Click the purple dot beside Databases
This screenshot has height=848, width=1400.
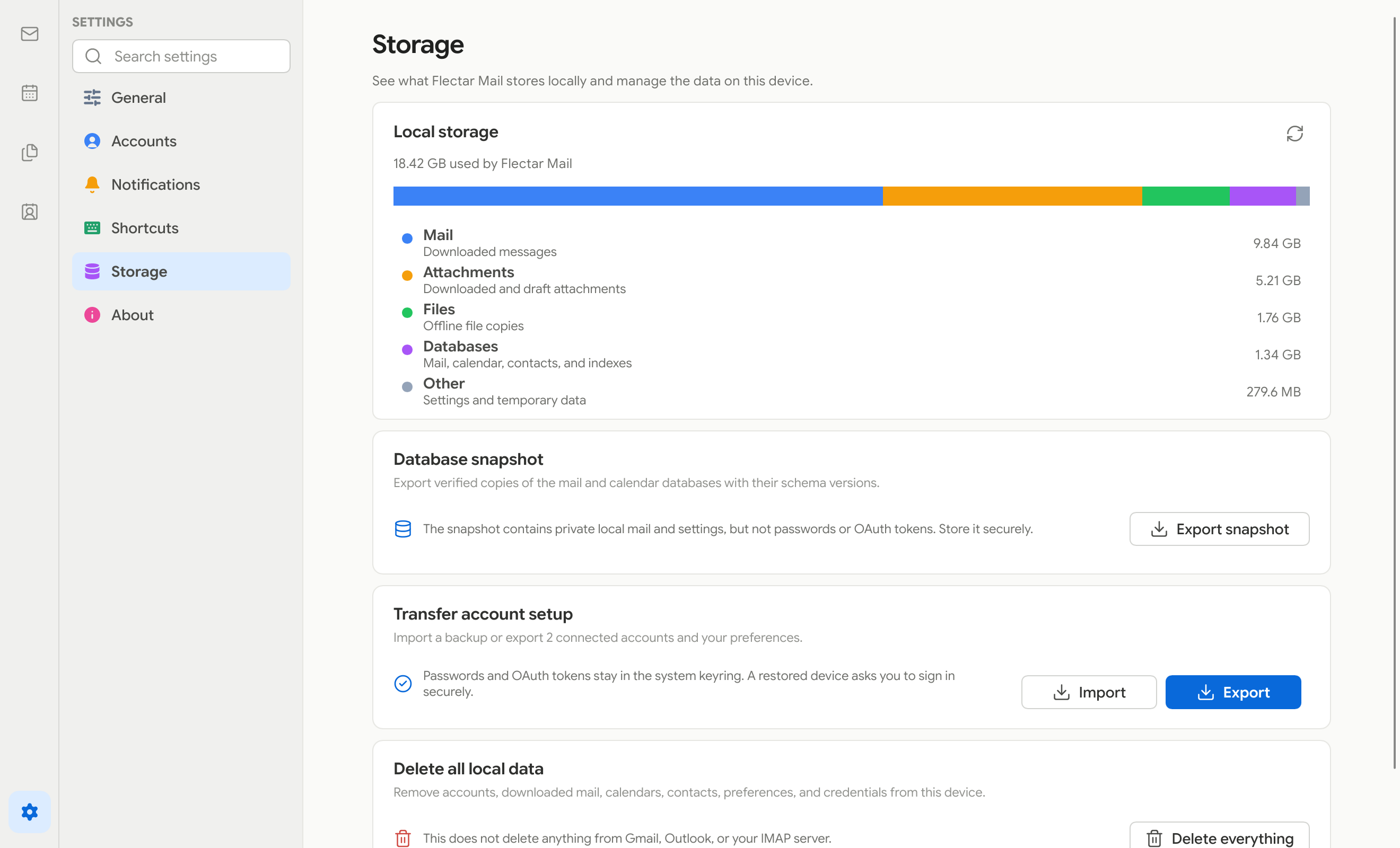click(407, 350)
